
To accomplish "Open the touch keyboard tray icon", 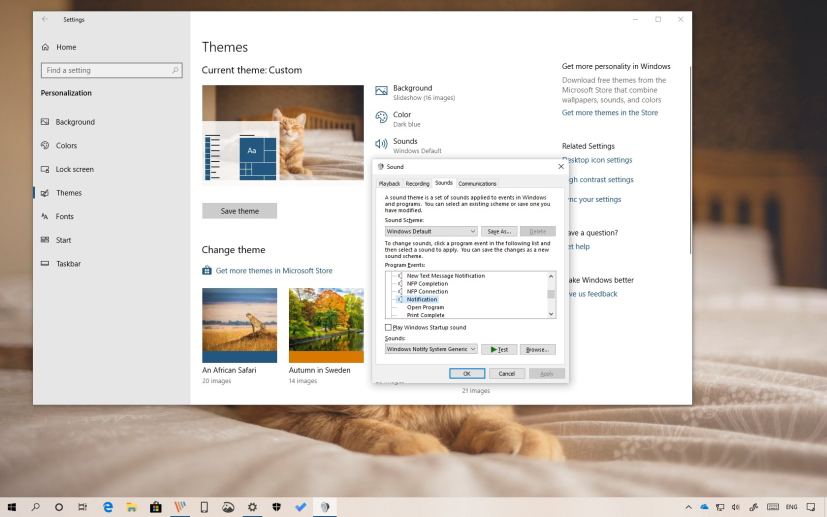I will tap(773, 507).
